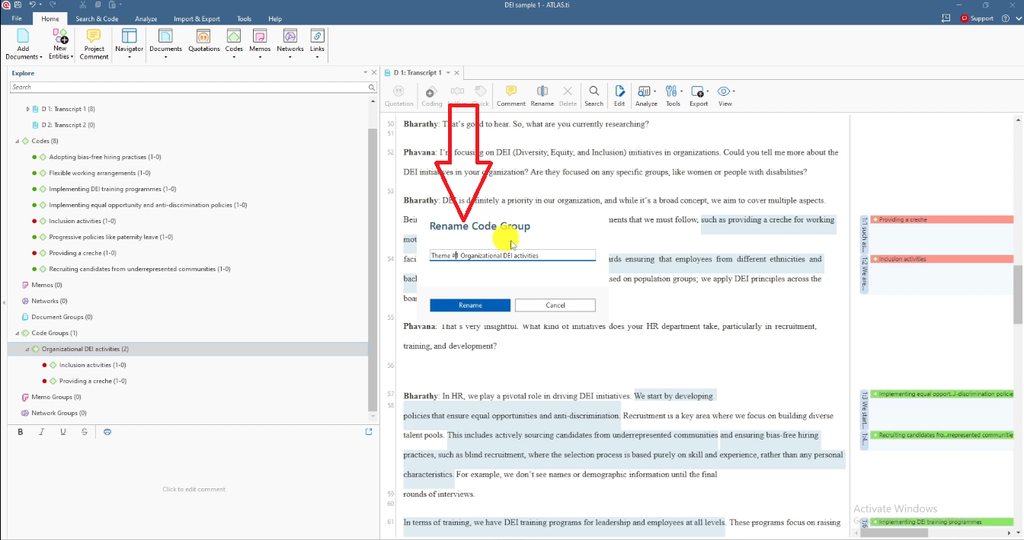This screenshot has width=1024, height=540.
Task: Open the Navigator ribbon button
Action: click(129, 44)
